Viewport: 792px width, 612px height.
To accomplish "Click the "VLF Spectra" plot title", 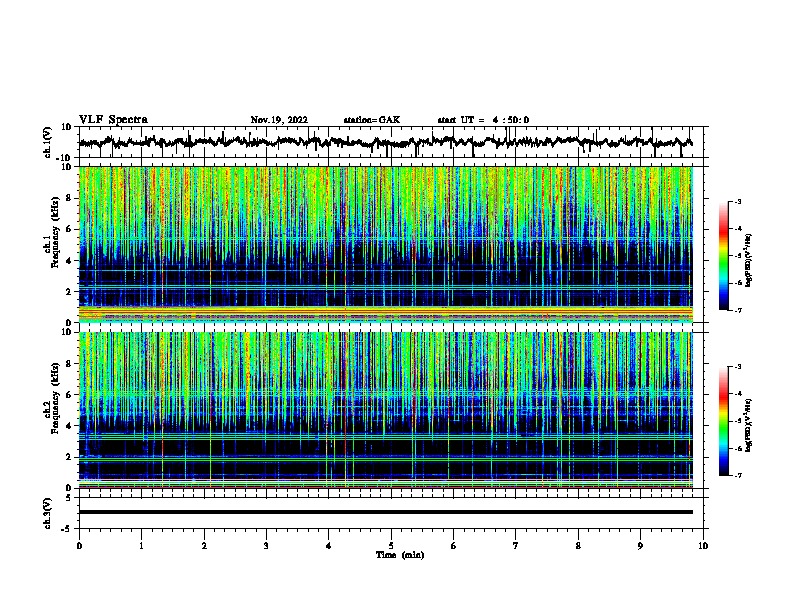I will 113,120.
